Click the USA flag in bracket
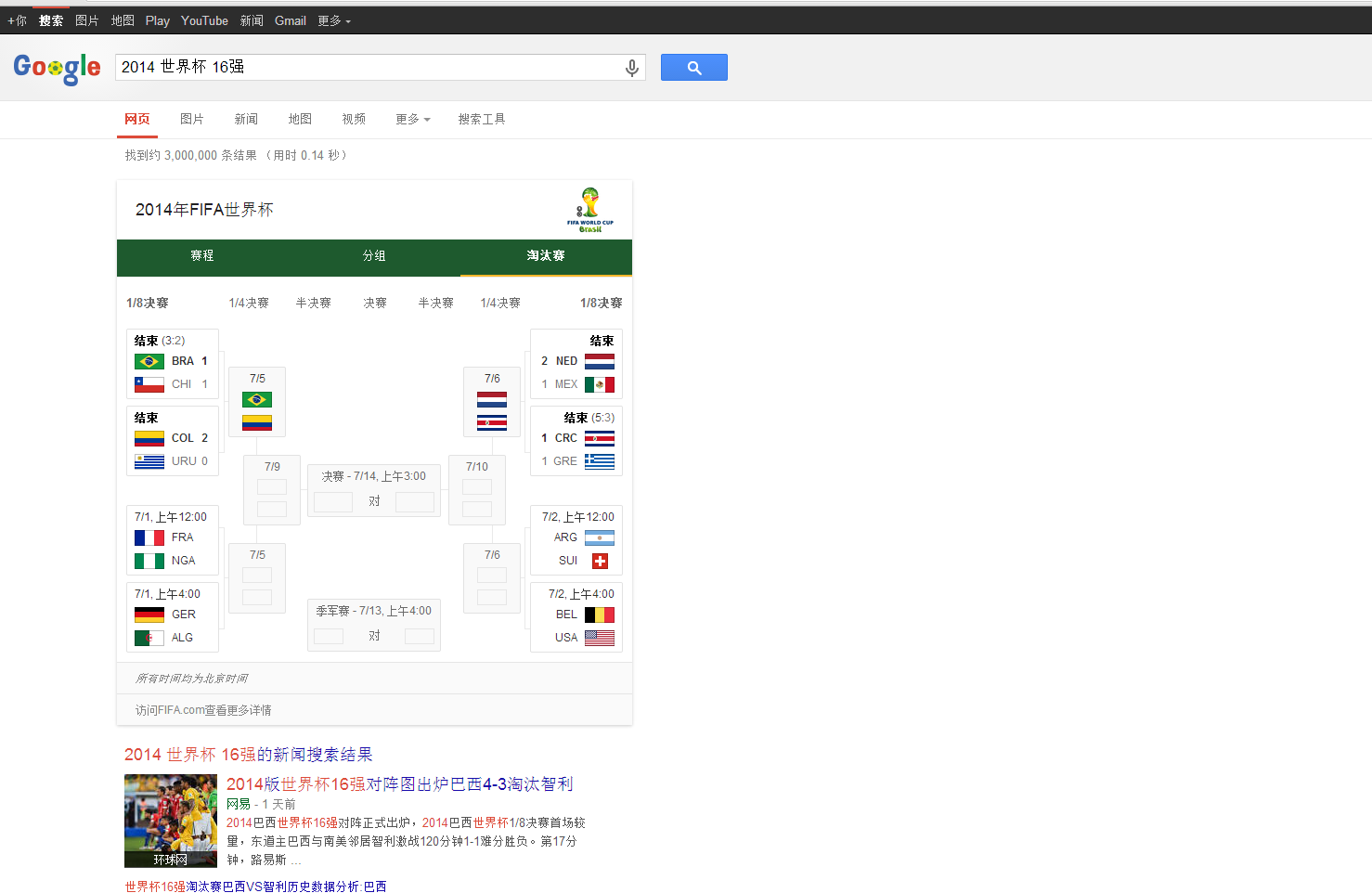 point(599,638)
